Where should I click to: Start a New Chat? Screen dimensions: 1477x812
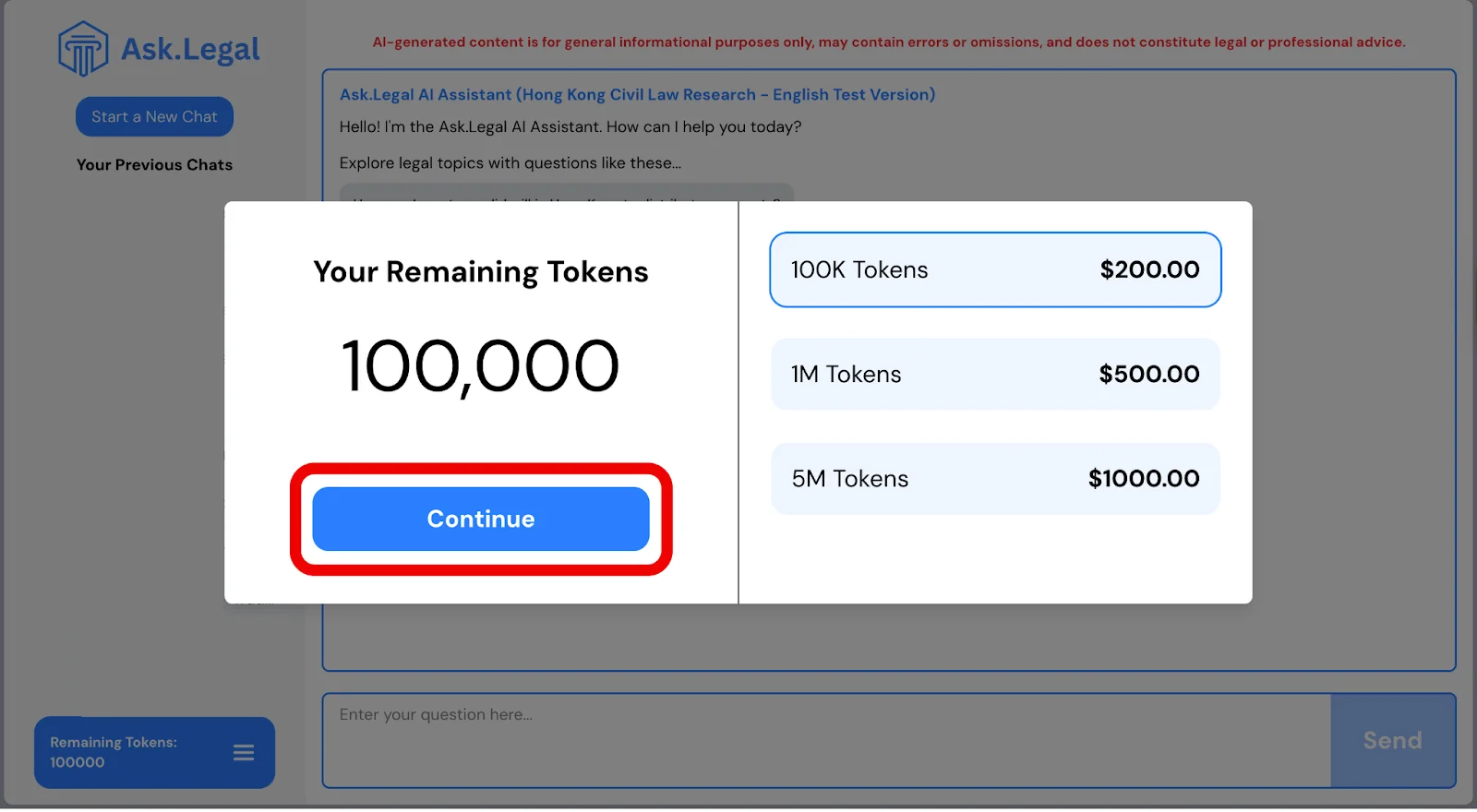point(154,116)
